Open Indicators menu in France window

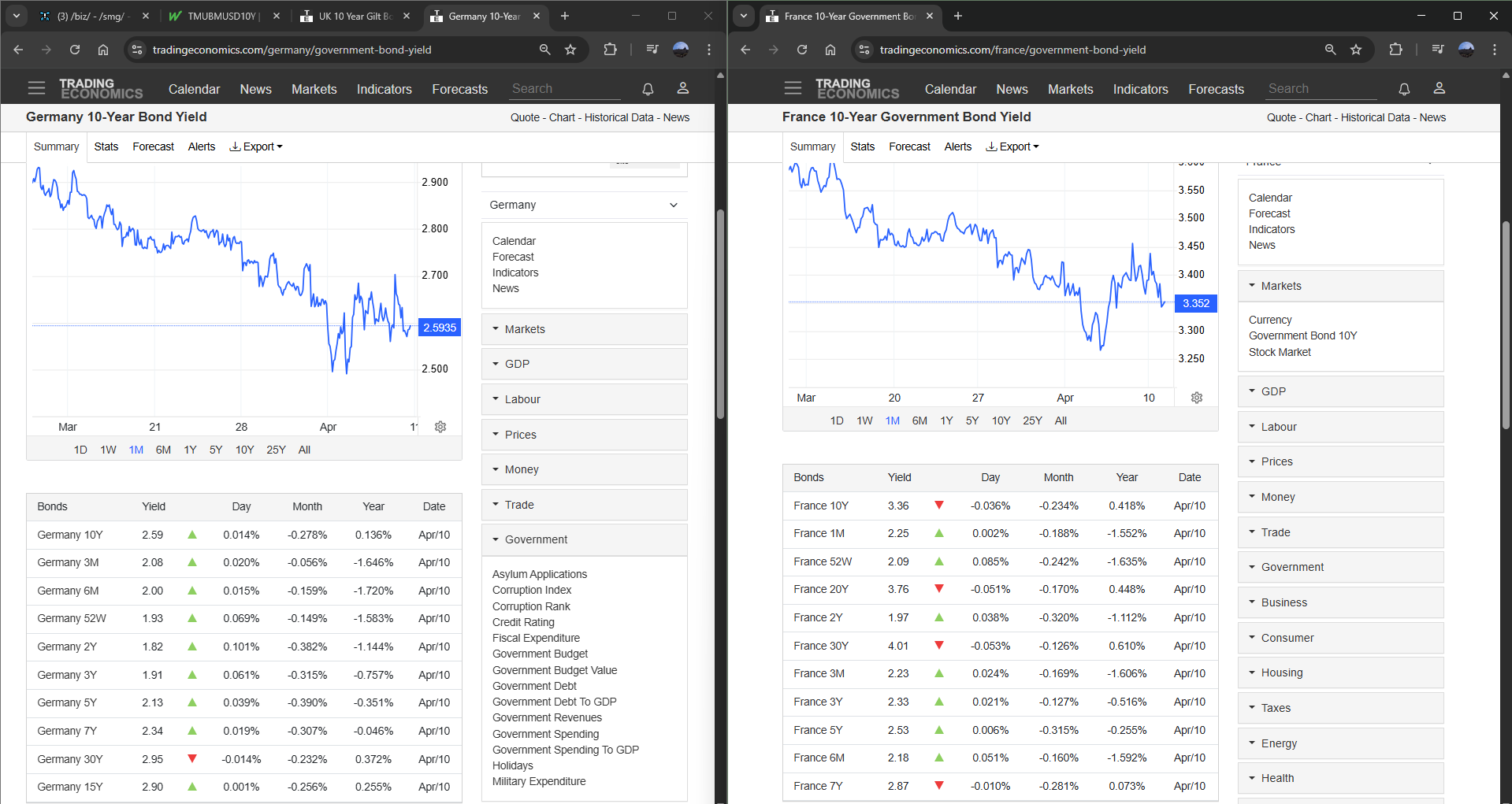tap(1140, 89)
